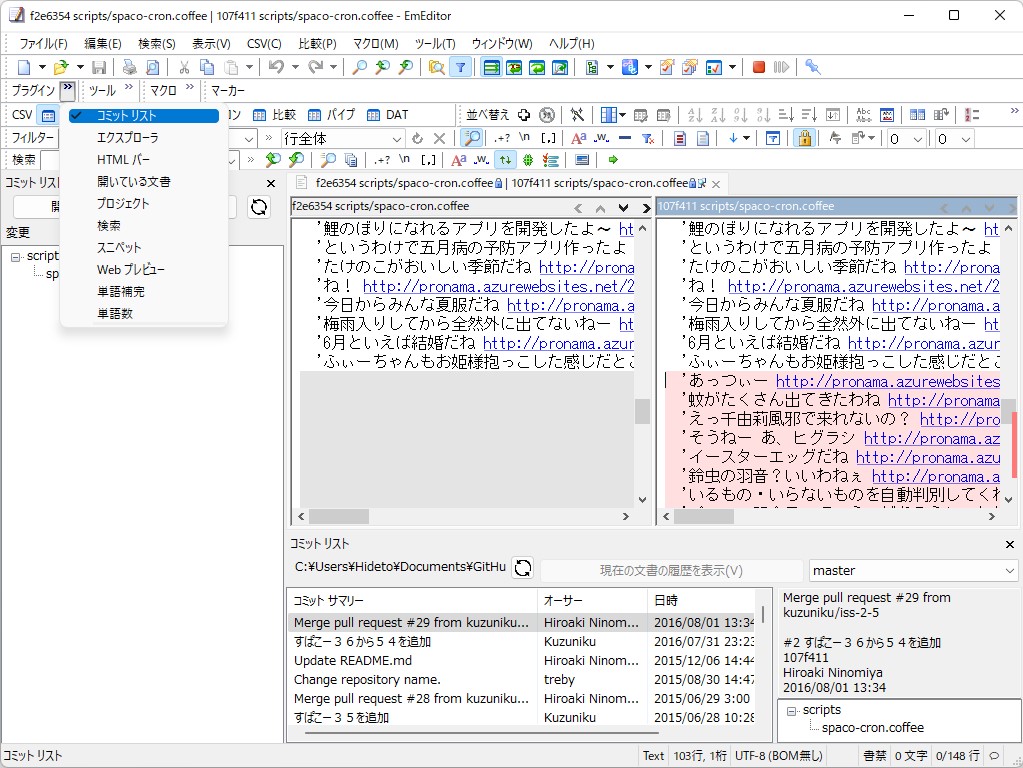Click the sort A to Z icon

tap(694, 115)
